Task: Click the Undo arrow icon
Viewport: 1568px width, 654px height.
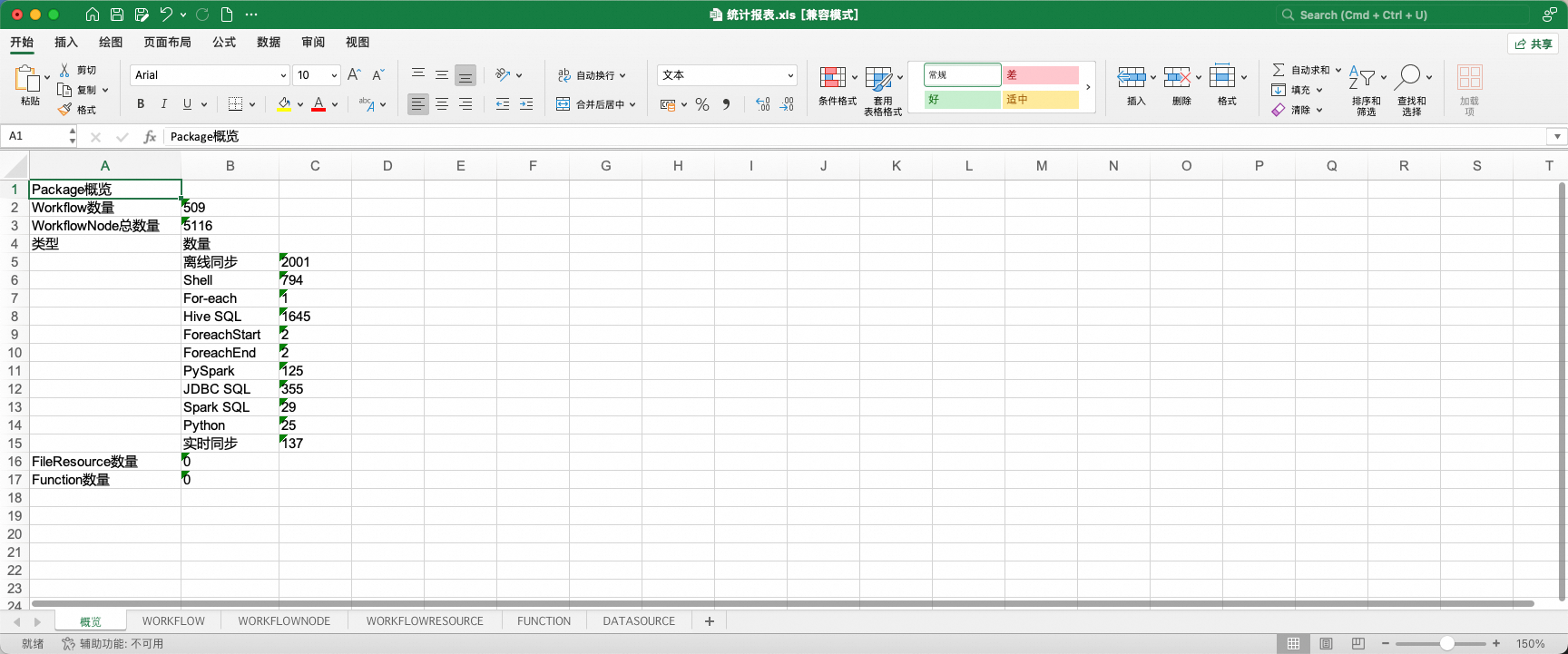Action: coord(166,15)
